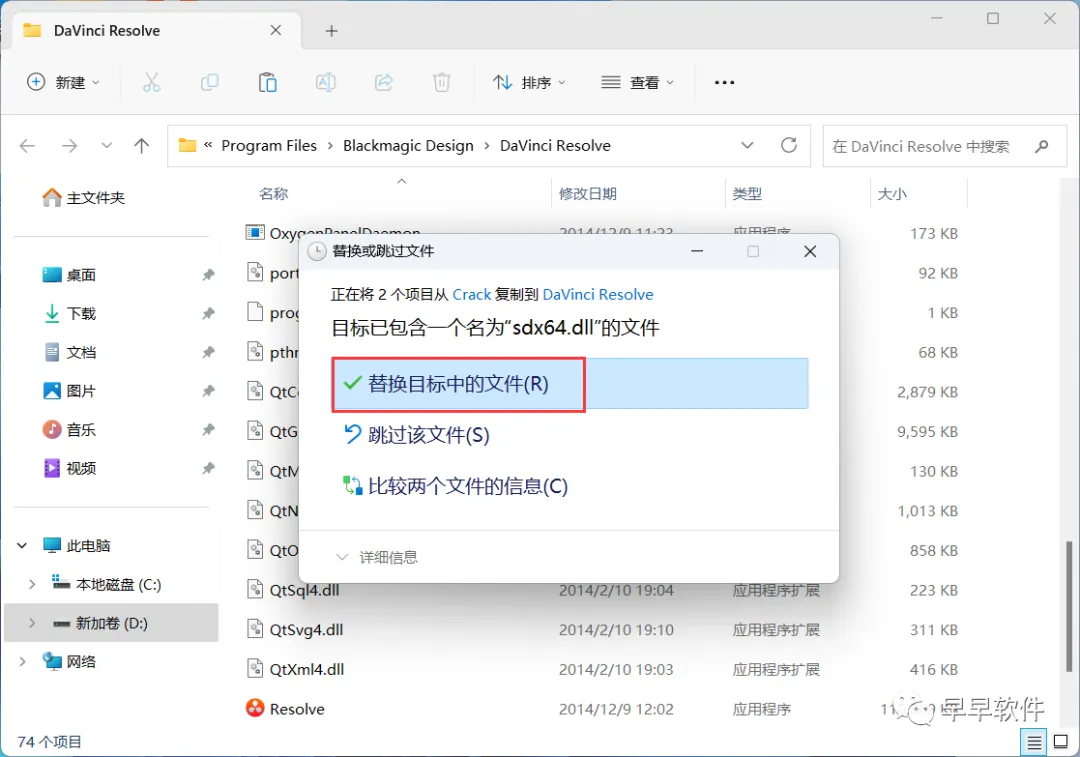Select the Resolve application row name
The width and height of the screenshot is (1080, 757).
click(297, 709)
